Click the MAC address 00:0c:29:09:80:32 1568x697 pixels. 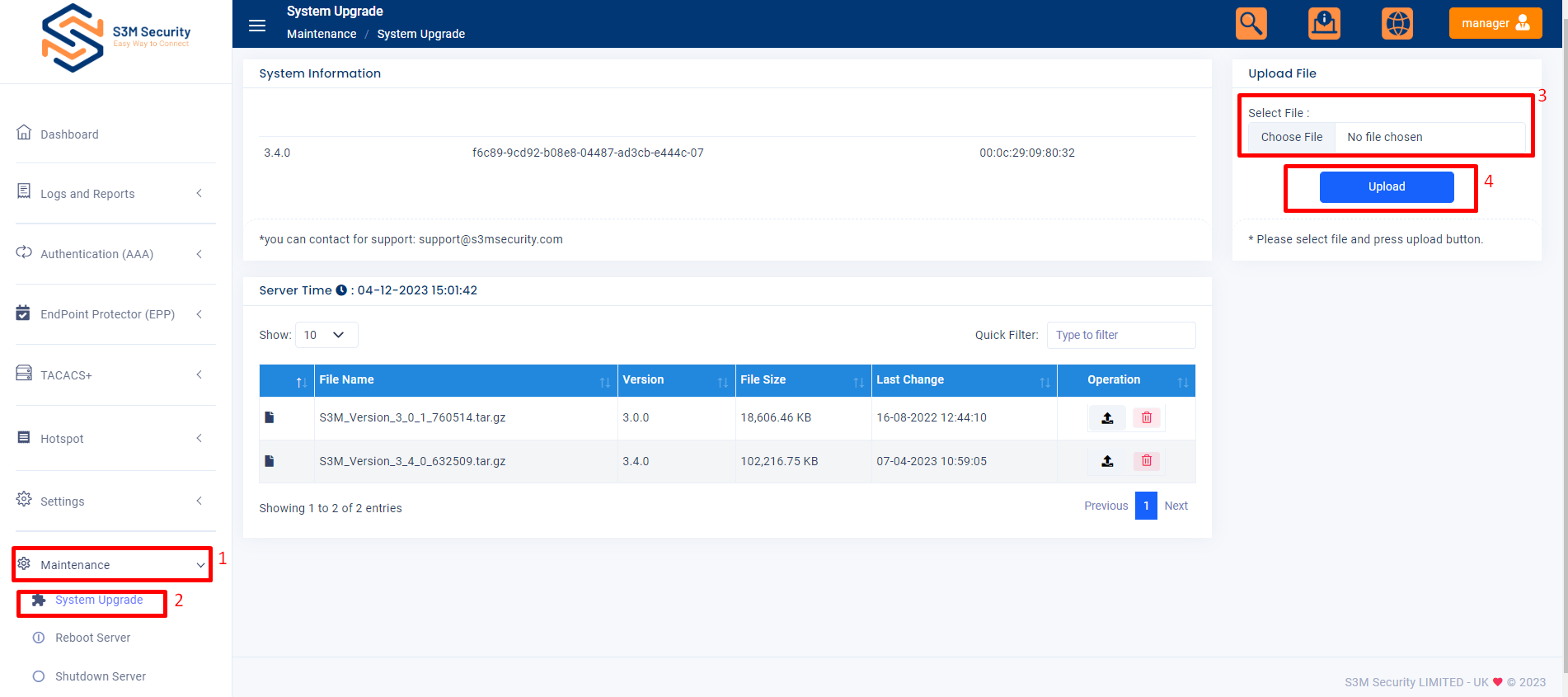pyautogui.click(x=1027, y=153)
